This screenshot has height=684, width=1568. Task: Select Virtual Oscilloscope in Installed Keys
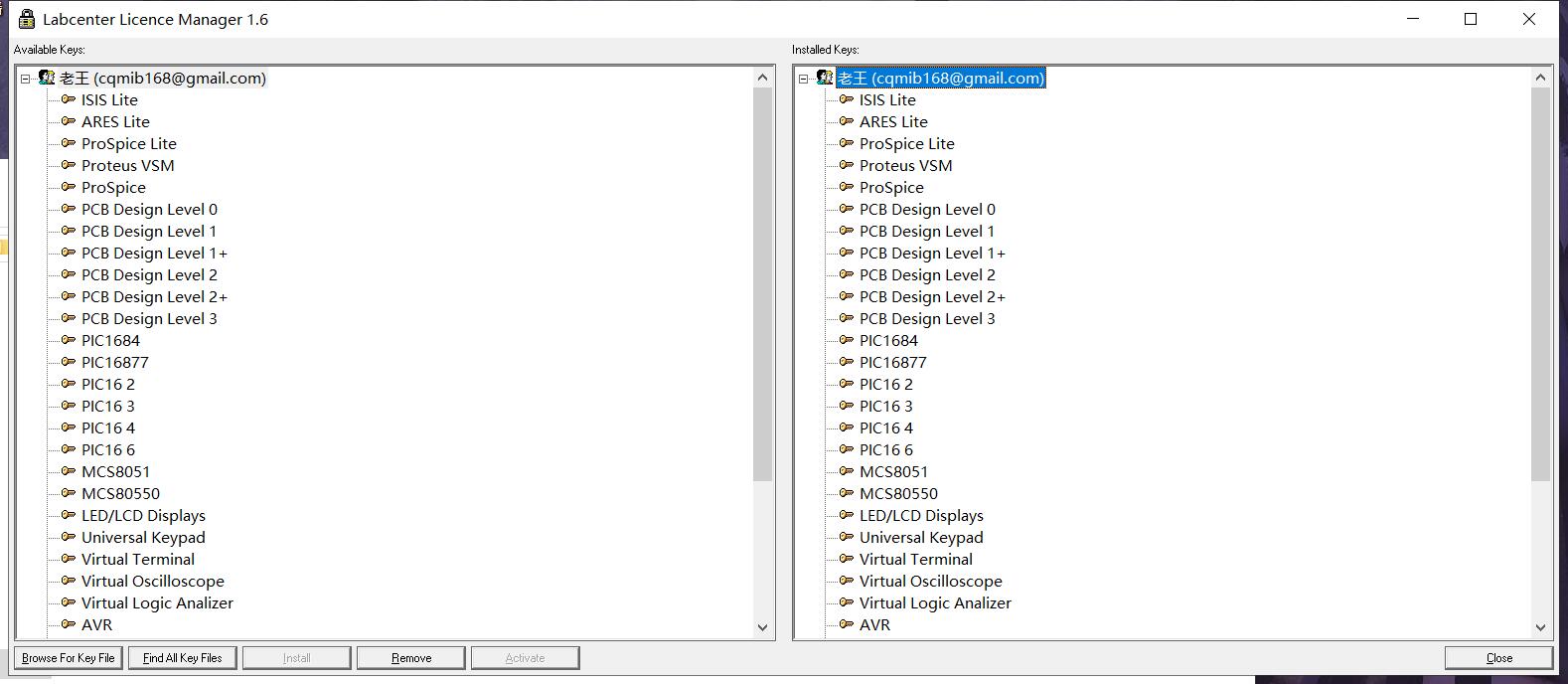930,581
